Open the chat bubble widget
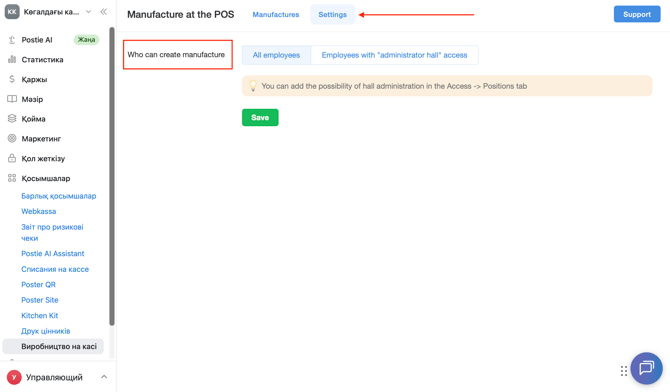The width and height of the screenshot is (670, 392). click(646, 368)
